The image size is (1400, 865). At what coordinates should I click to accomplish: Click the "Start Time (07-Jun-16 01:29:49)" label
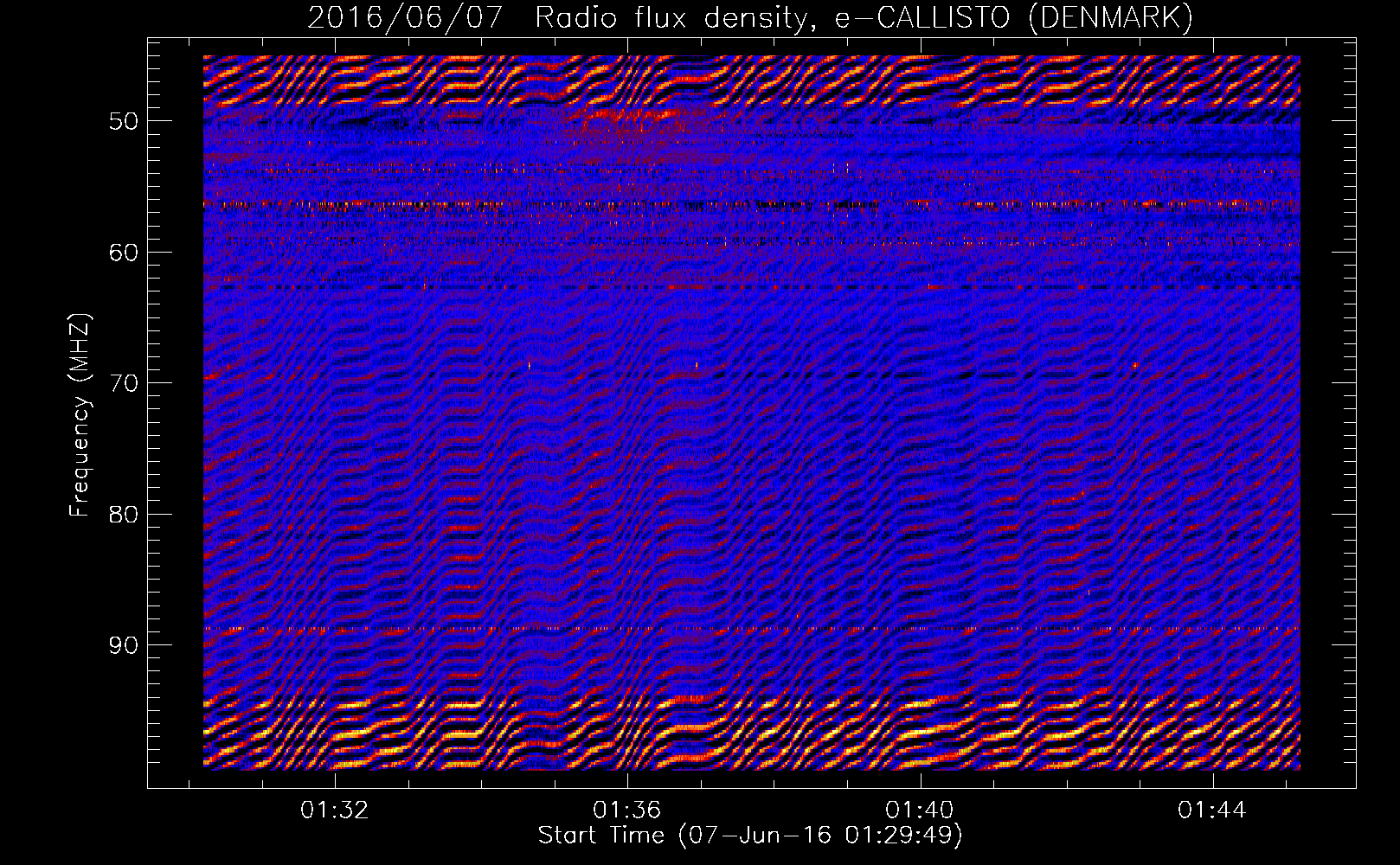click(x=750, y=836)
